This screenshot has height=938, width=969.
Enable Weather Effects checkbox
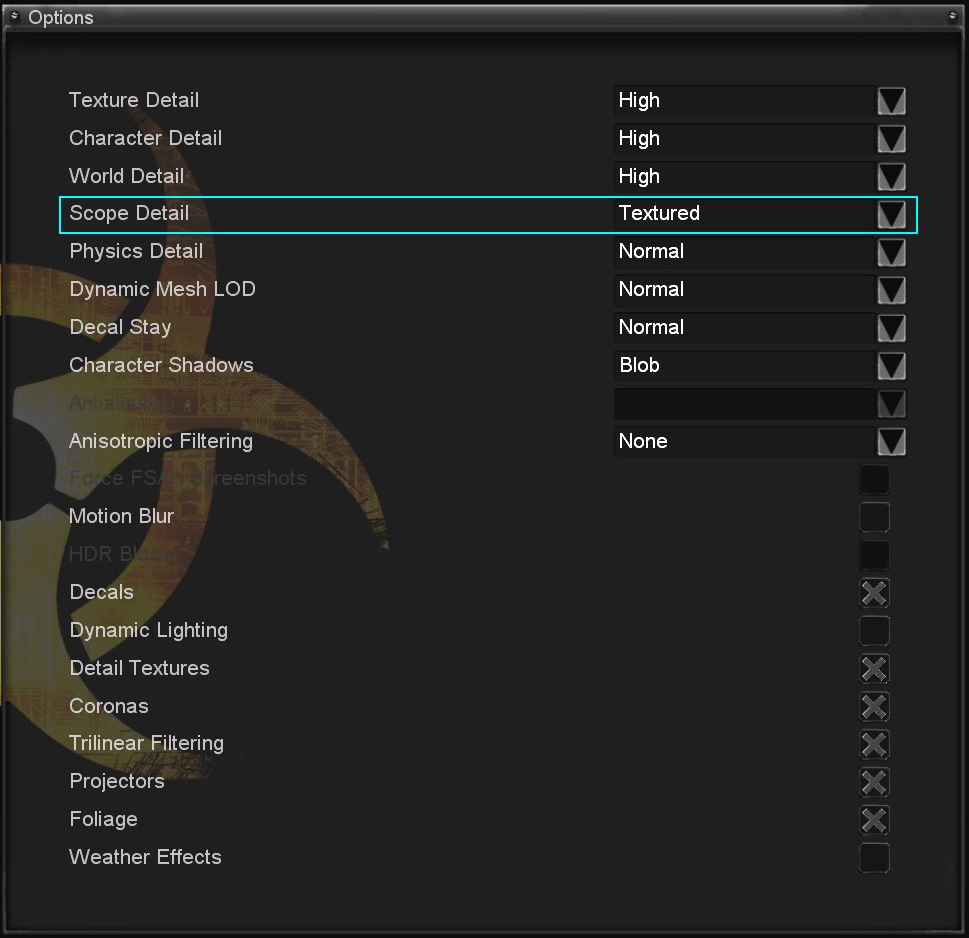pyautogui.click(x=874, y=858)
